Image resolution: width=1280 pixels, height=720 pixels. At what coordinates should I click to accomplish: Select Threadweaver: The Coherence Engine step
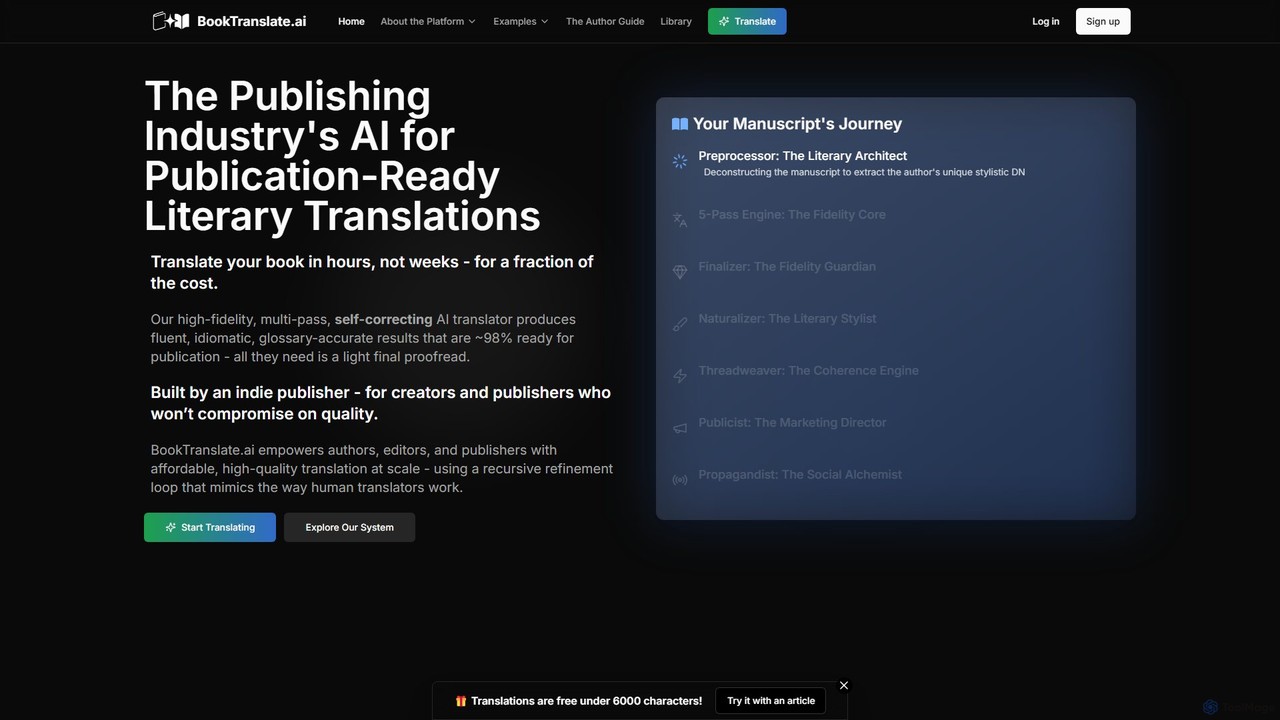coord(808,370)
